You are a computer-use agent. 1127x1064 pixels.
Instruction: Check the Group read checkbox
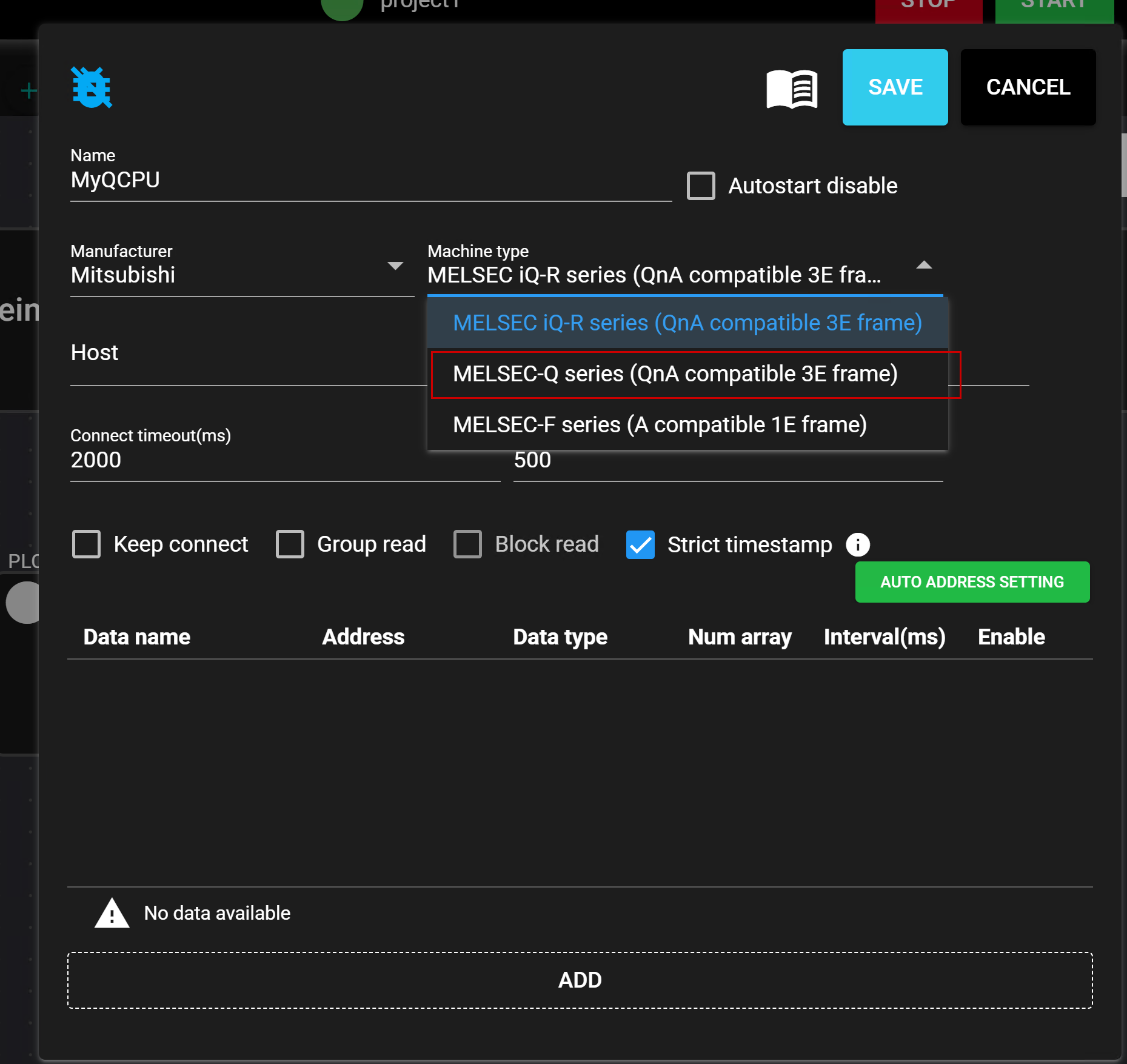click(x=290, y=544)
